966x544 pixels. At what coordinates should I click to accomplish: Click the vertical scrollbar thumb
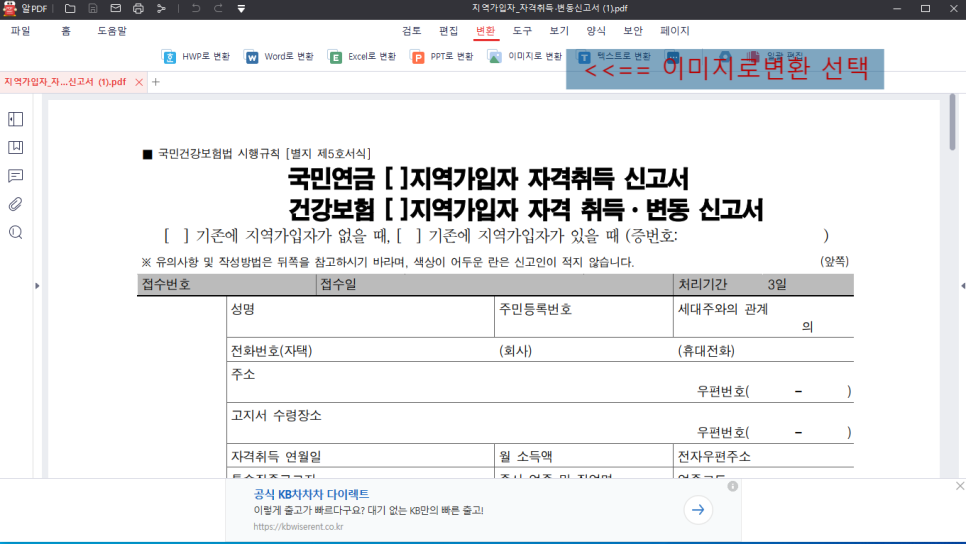click(952, 122)
